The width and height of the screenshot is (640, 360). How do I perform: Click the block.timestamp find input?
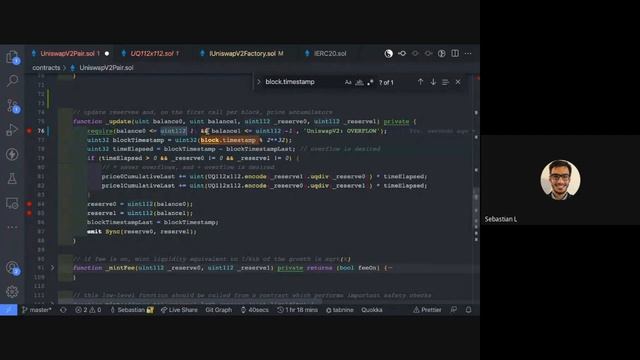(x=302, y=82)
